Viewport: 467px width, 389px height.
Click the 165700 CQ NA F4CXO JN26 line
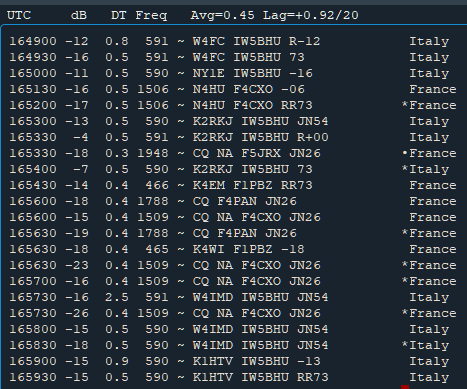point(233,281)
